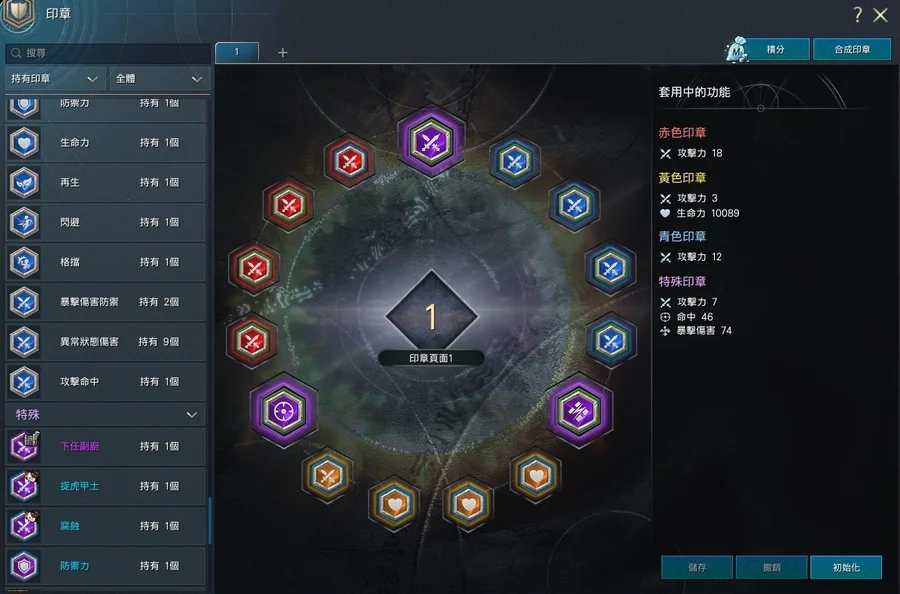
Task: Select the purple striped special seal on the right
Action: tap(579, 410)
